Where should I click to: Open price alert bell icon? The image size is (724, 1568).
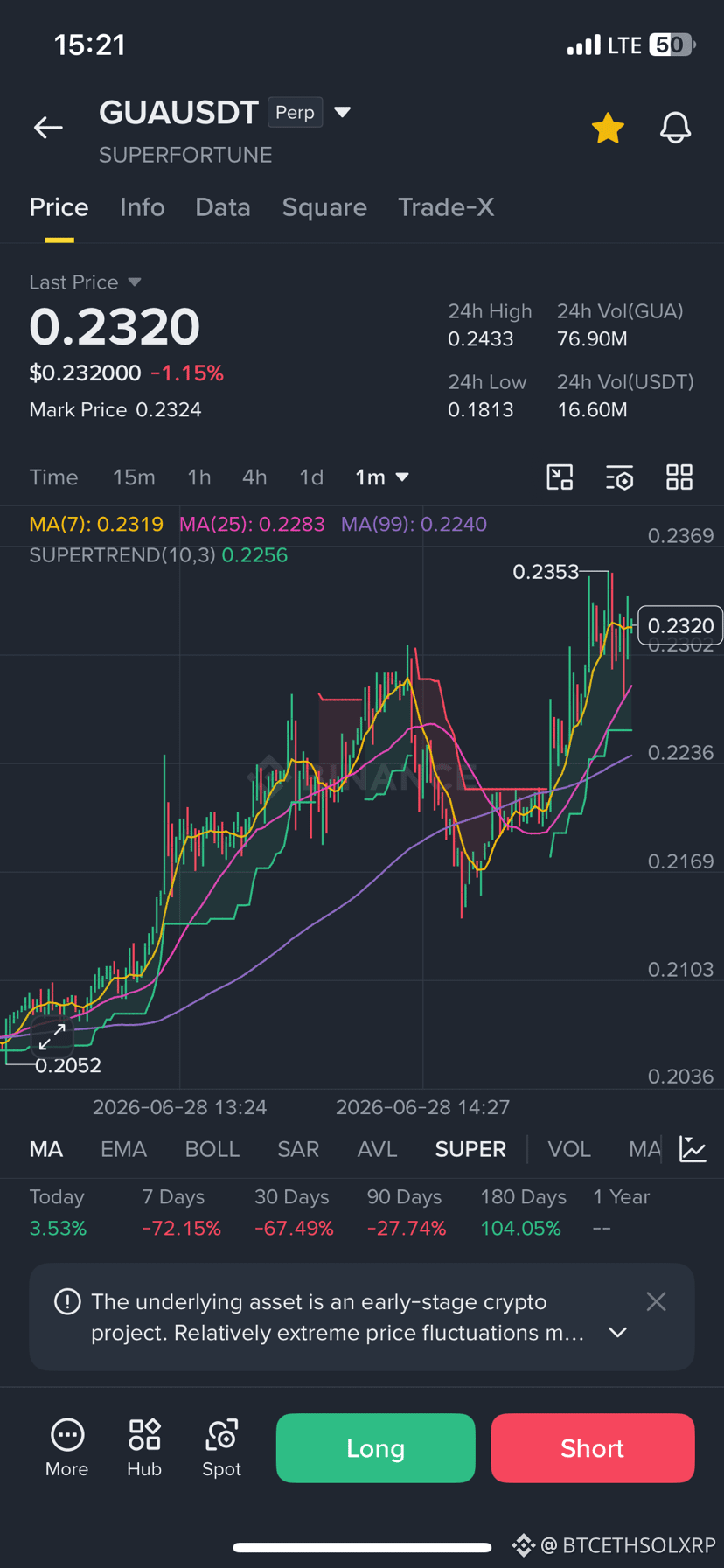pyautogui.click(x=675, y=128)
